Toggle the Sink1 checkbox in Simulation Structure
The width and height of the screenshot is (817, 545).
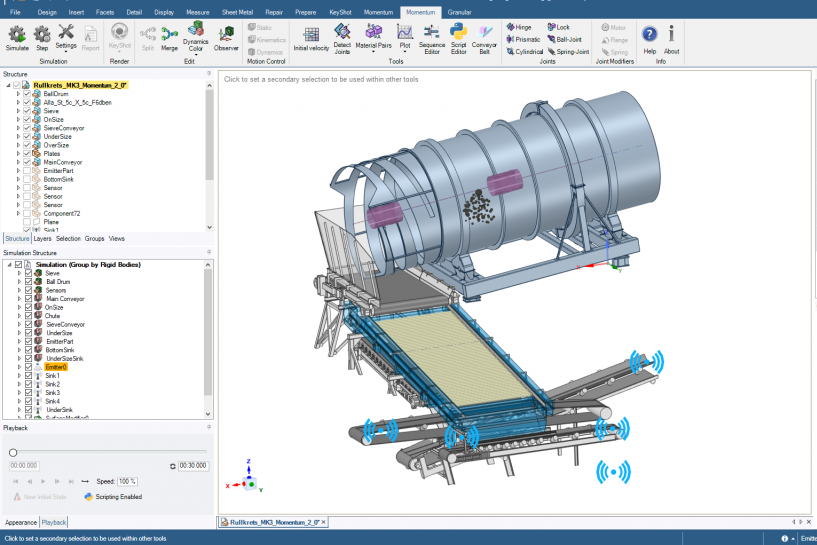[29, 376]
